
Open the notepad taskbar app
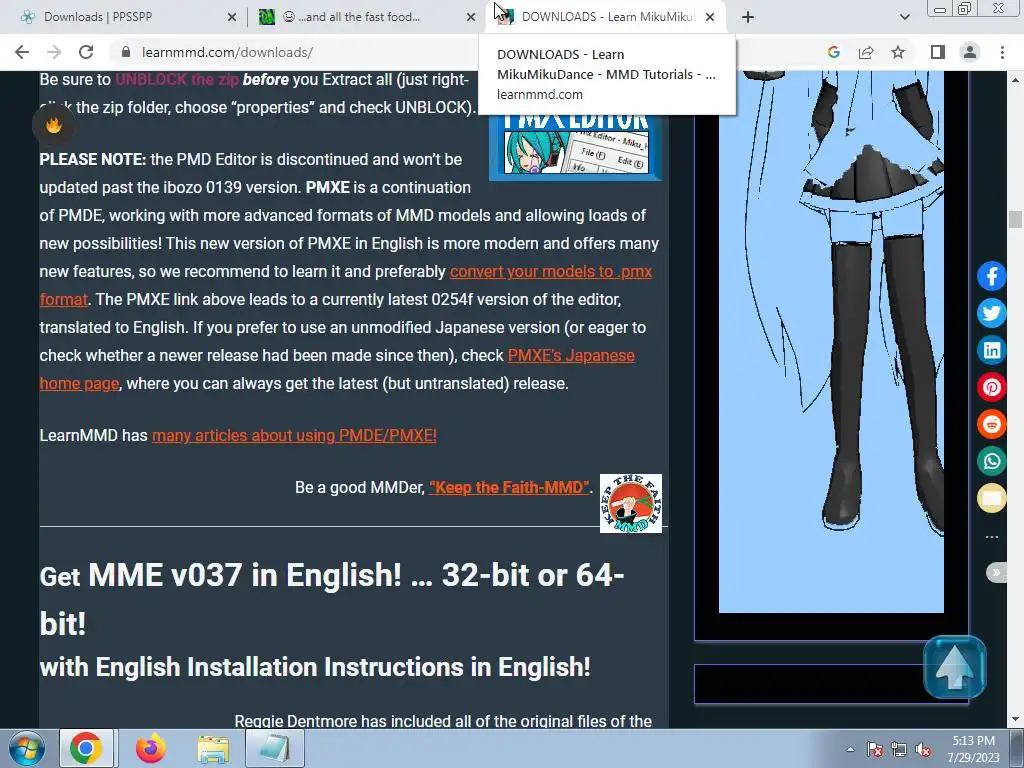(x=275, y=748)
